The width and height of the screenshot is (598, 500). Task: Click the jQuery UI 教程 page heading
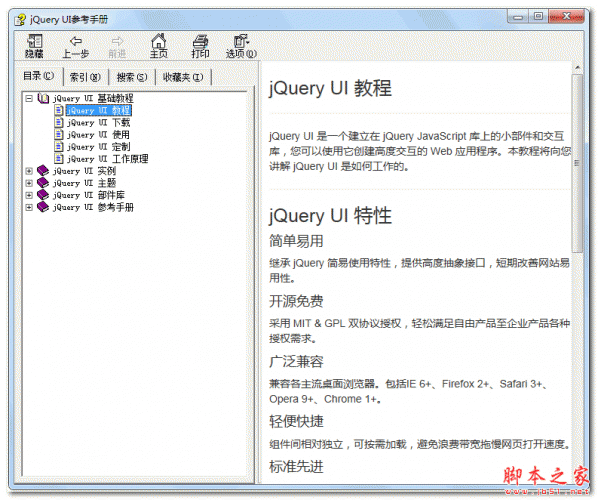click(330, 88)
